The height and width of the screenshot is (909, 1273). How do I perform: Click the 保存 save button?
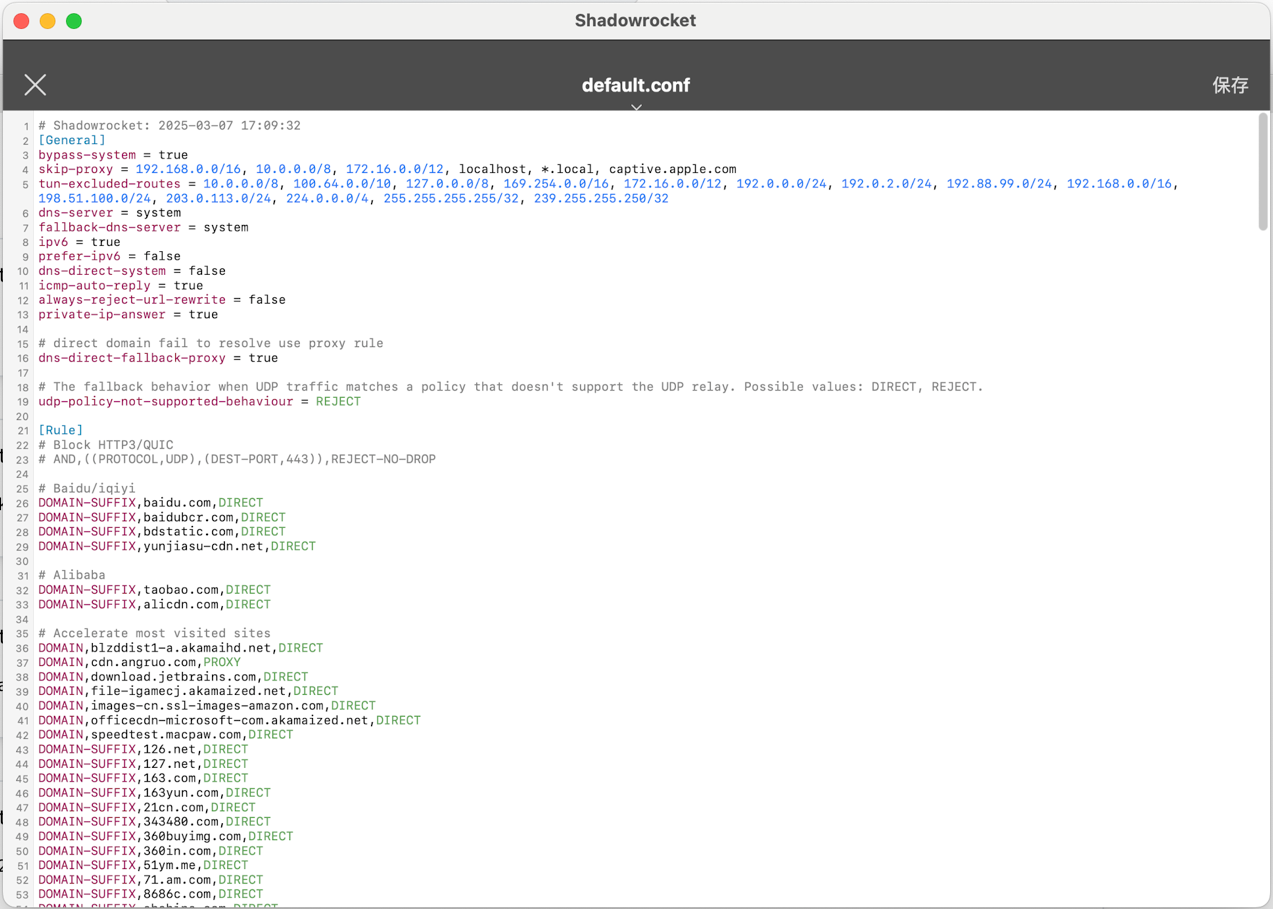coord(1230,85)
